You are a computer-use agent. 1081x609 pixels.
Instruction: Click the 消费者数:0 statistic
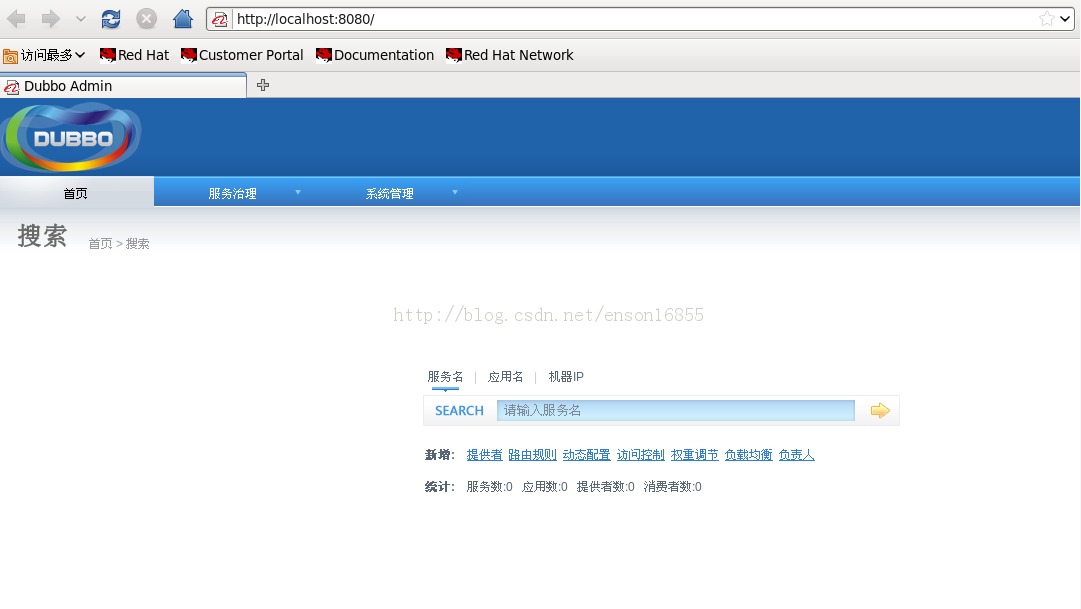coord(673,487)
